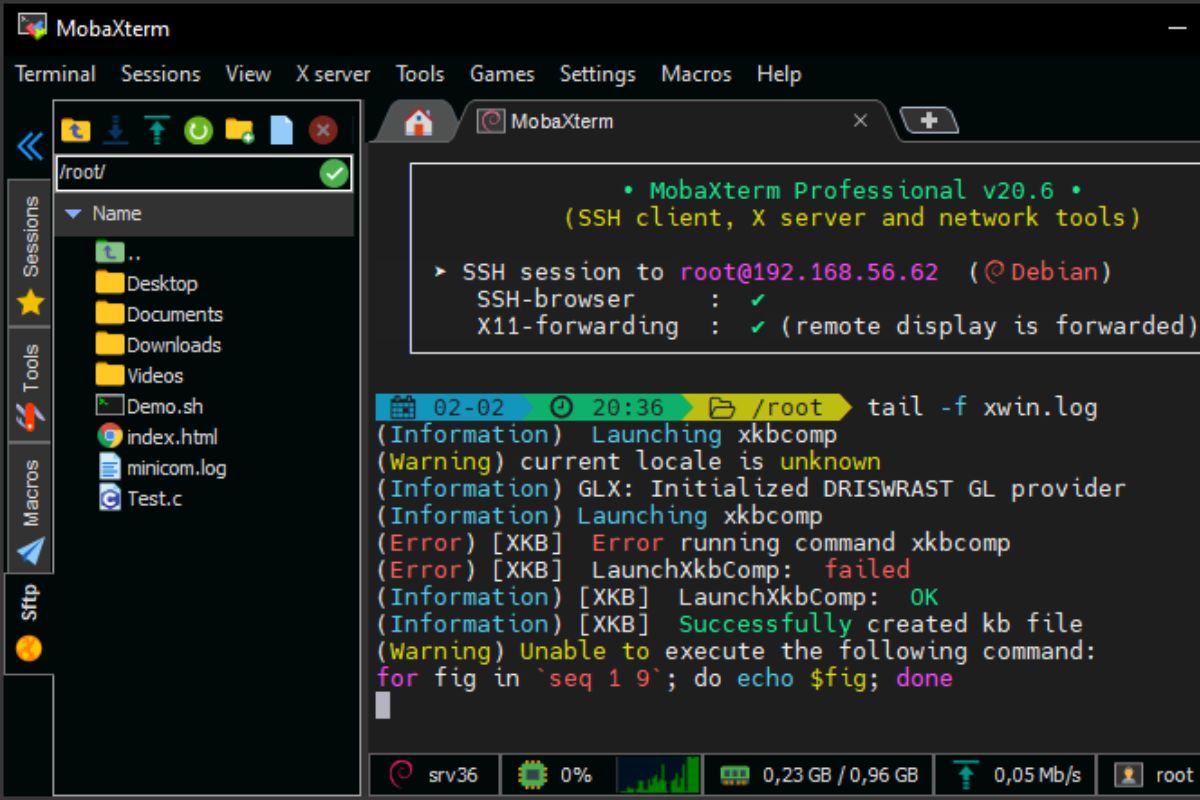Refresh the SFTP folder listing
Viewport: 1200px width, 800px height.
click(198, 130)
